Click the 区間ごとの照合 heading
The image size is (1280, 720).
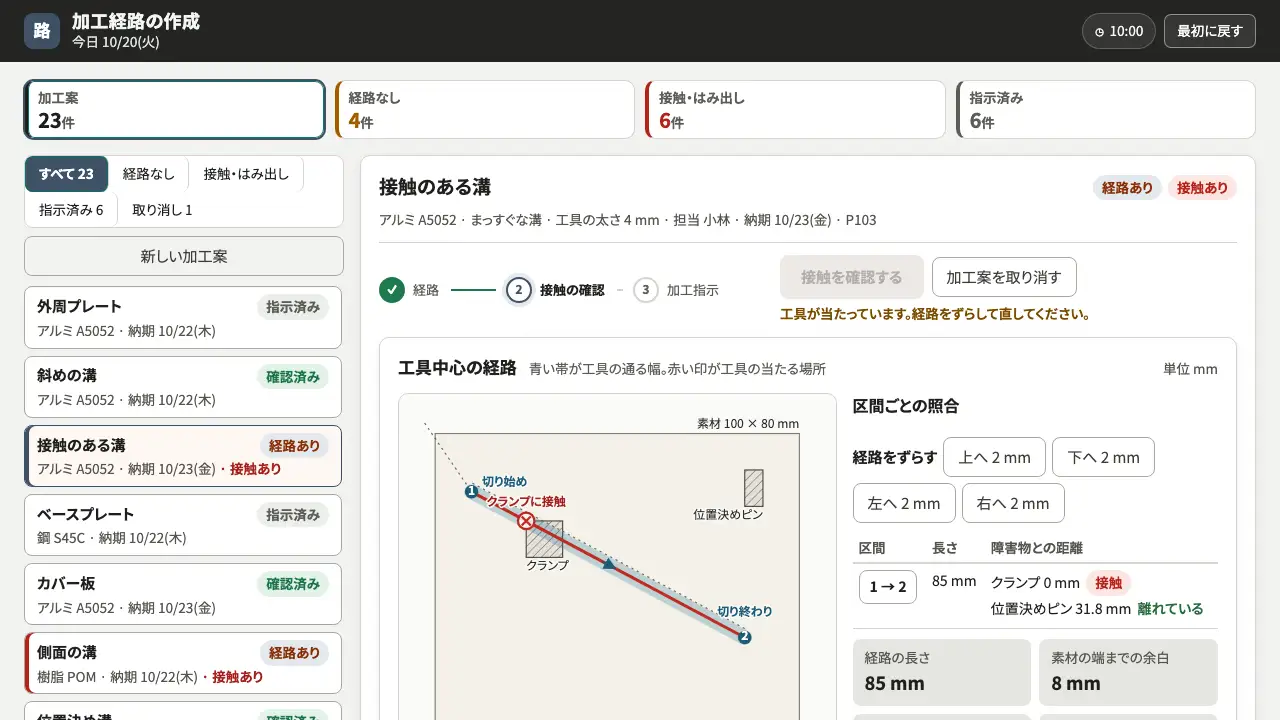coord(906,406)
